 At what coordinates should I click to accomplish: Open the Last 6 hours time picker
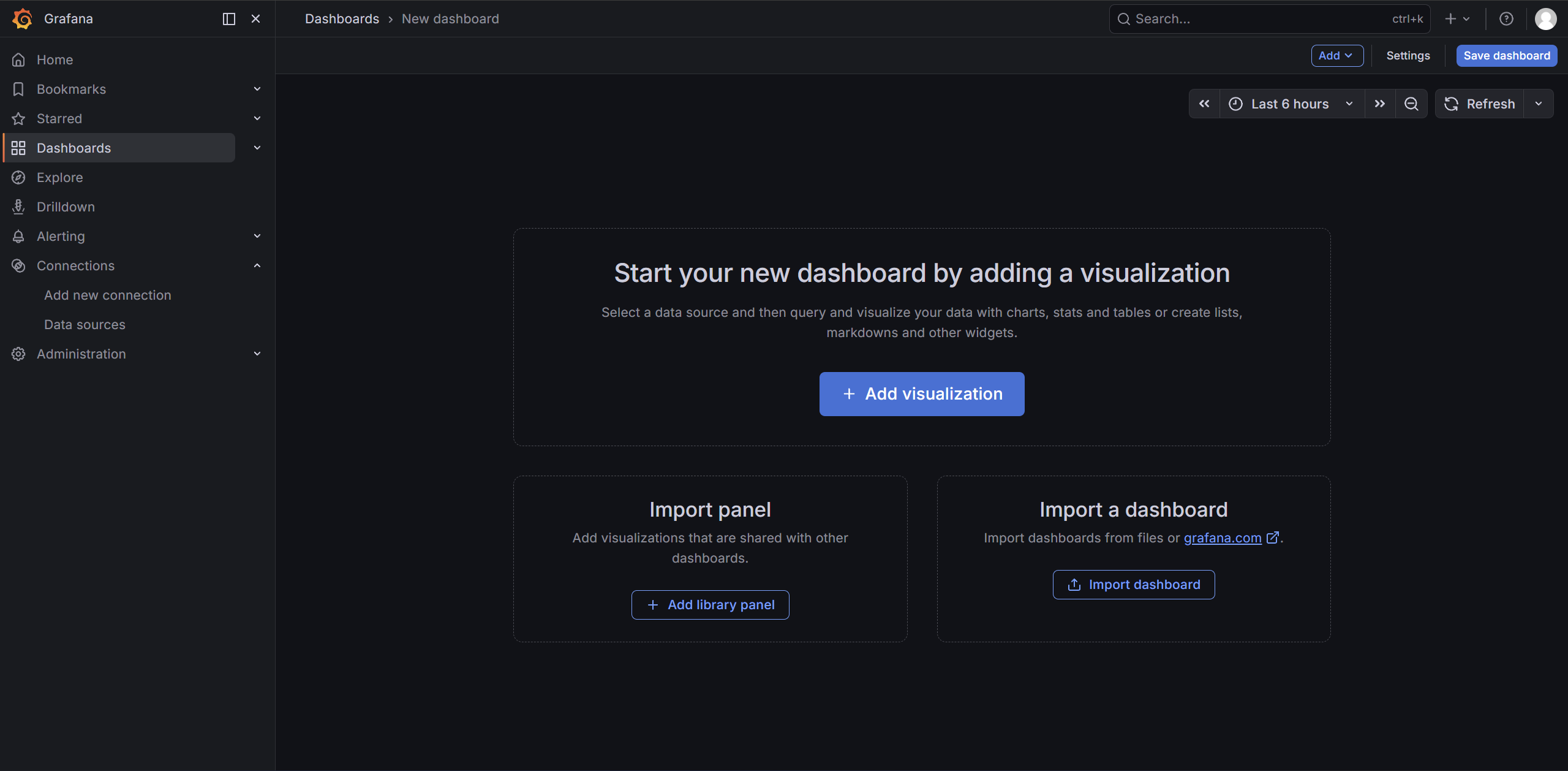tap(1291, 104)
